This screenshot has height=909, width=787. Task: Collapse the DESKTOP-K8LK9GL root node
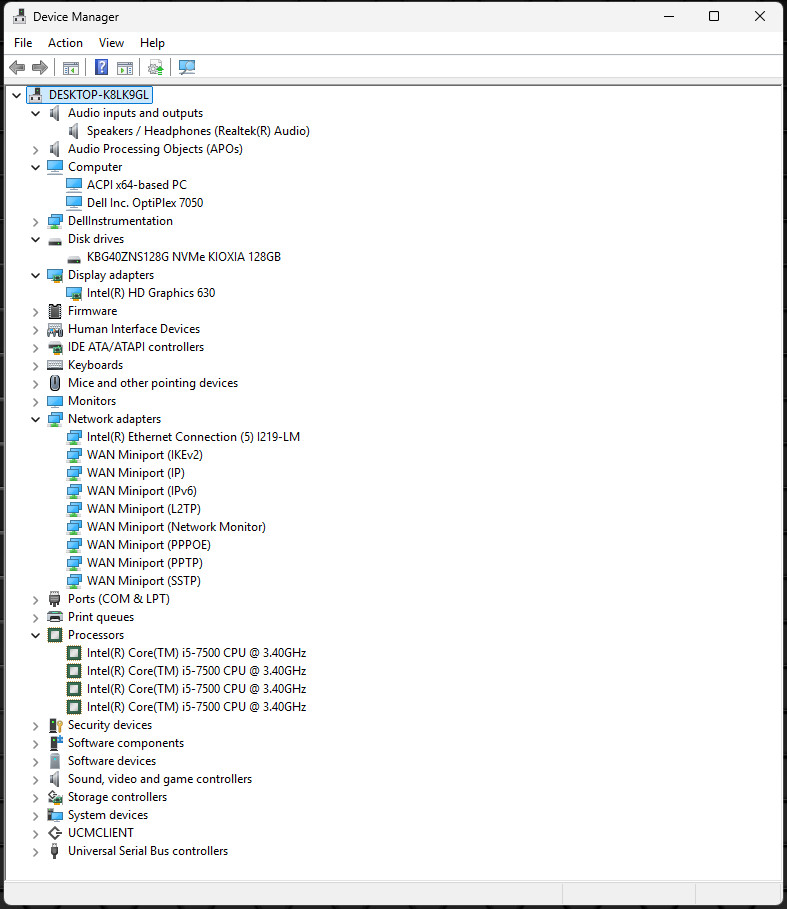[16, 95]
